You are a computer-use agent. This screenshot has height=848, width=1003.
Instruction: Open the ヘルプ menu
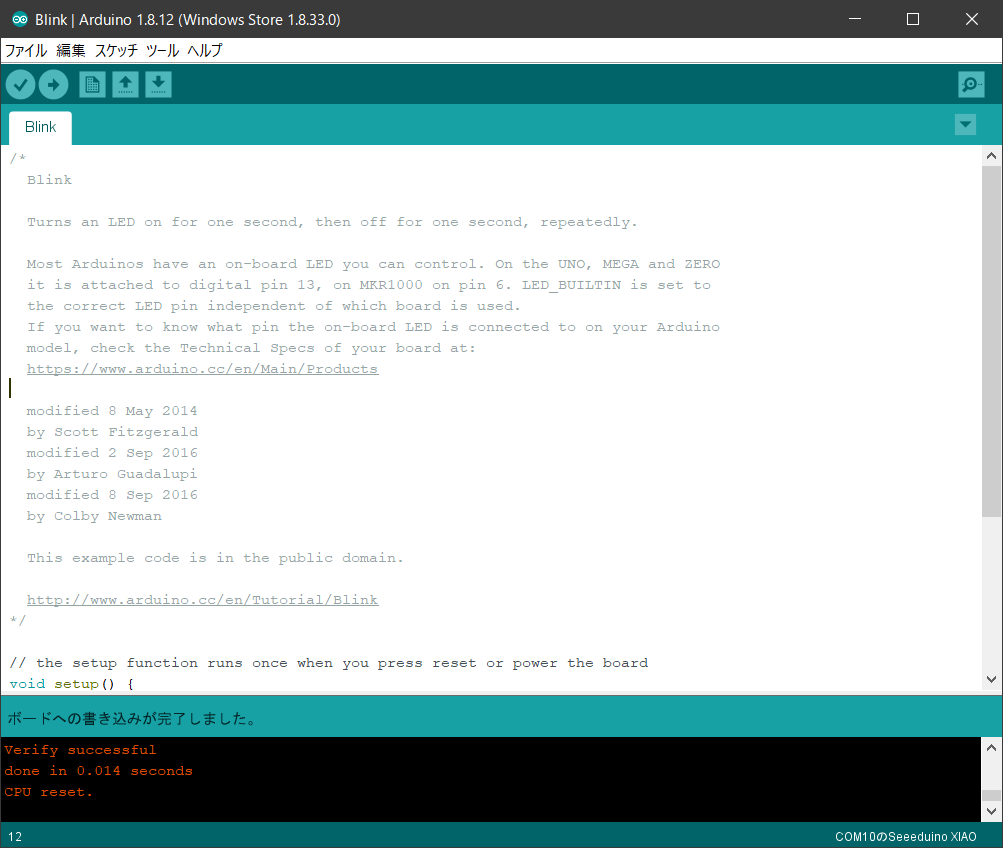click(x=205, y=51)
